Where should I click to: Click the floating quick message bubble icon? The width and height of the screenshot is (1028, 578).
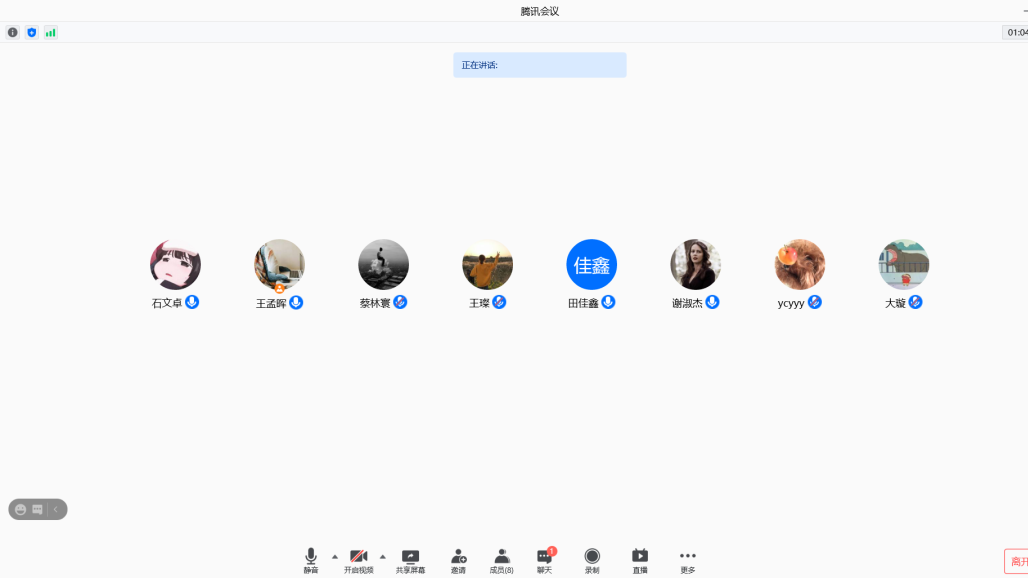[x=38, y=509]
